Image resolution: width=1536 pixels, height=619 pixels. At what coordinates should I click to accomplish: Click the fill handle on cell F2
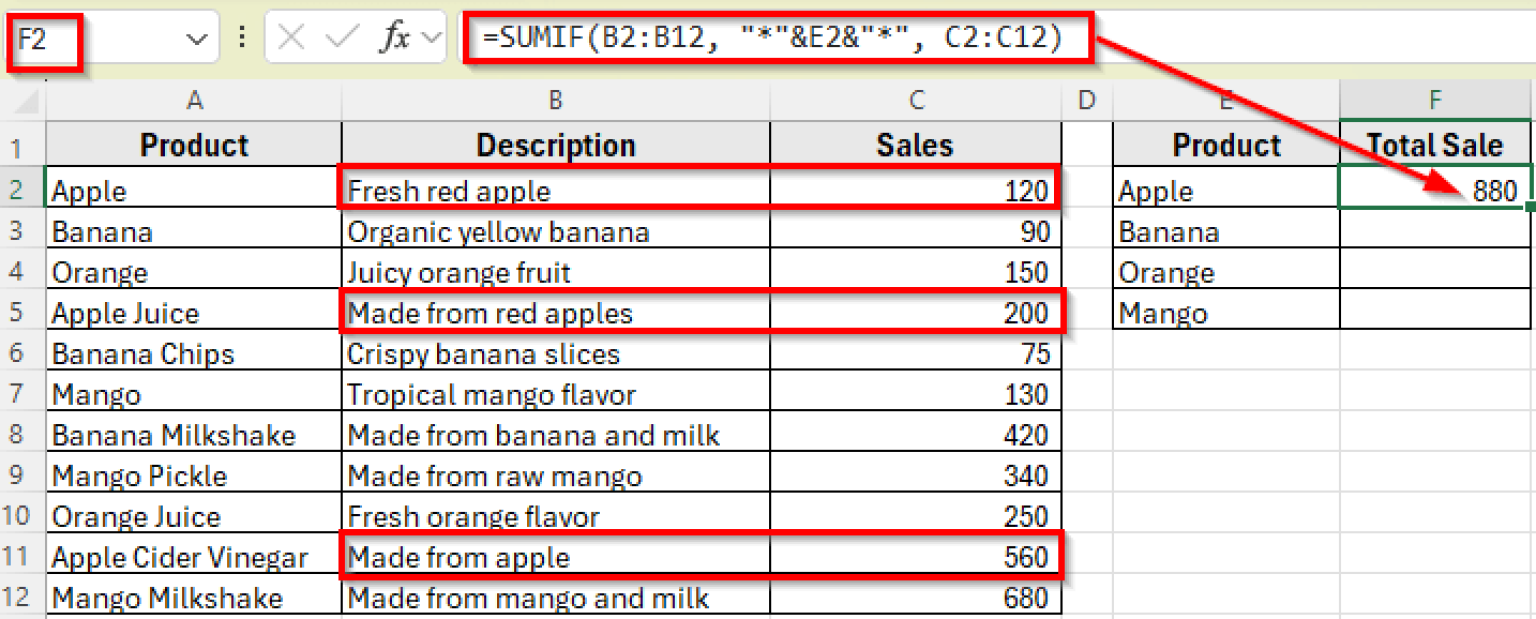[1531, 207]
